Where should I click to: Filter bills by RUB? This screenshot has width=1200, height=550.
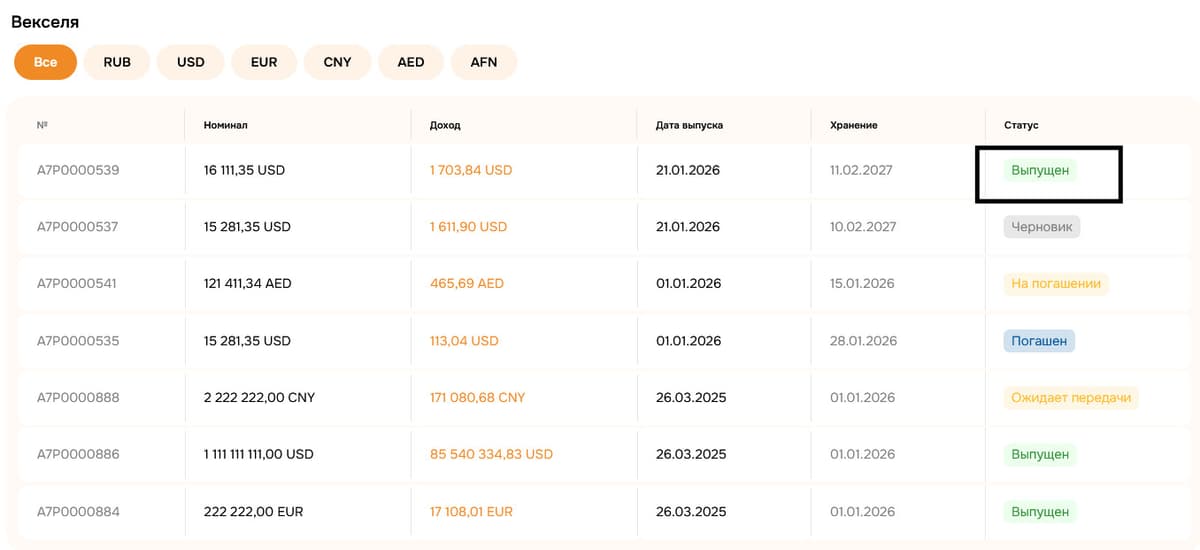tap(117, 62)
